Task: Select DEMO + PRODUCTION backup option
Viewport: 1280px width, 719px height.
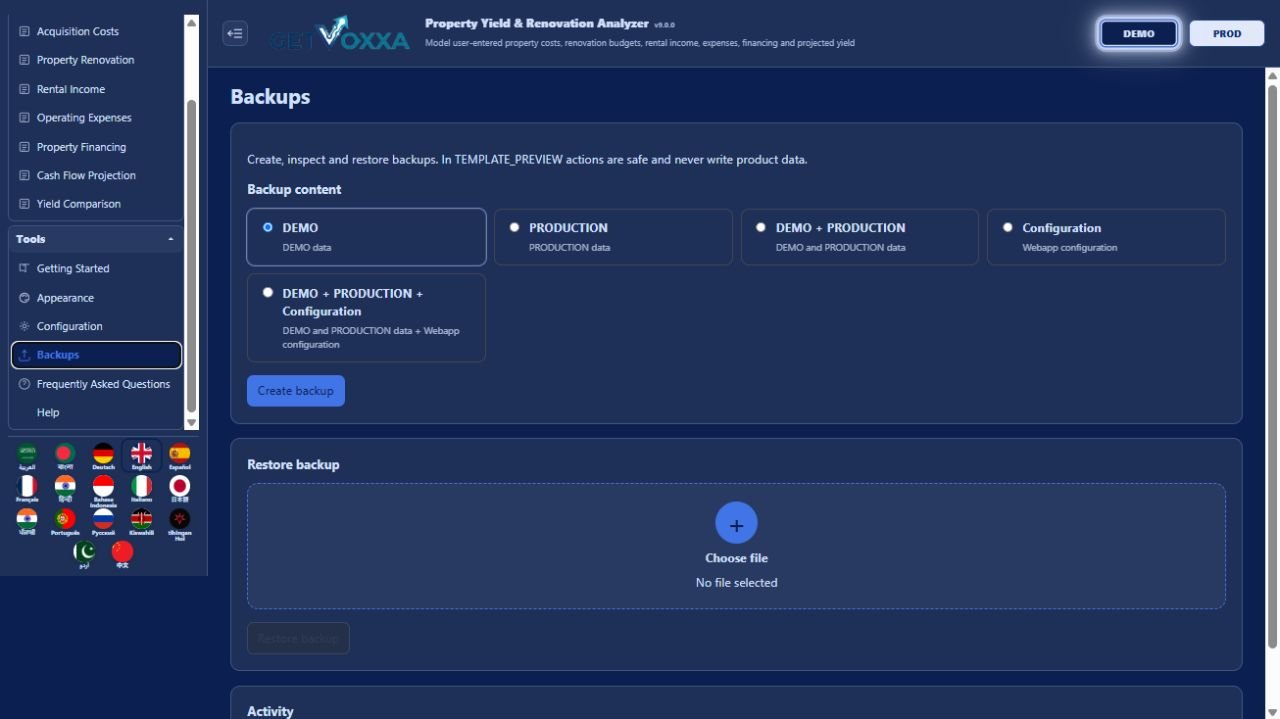Action: (x=859, y=237)
